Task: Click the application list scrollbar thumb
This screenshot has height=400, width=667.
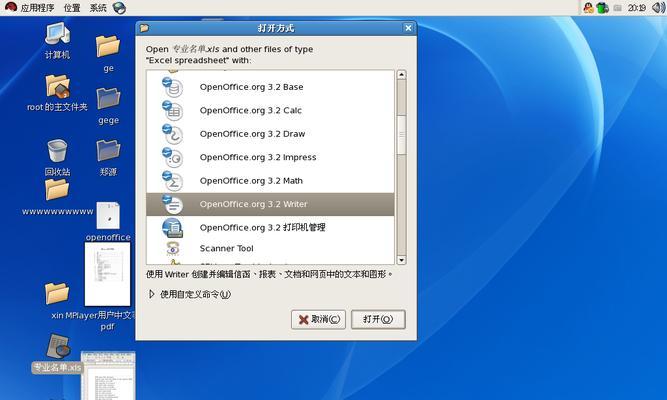Action: (401, 135)
